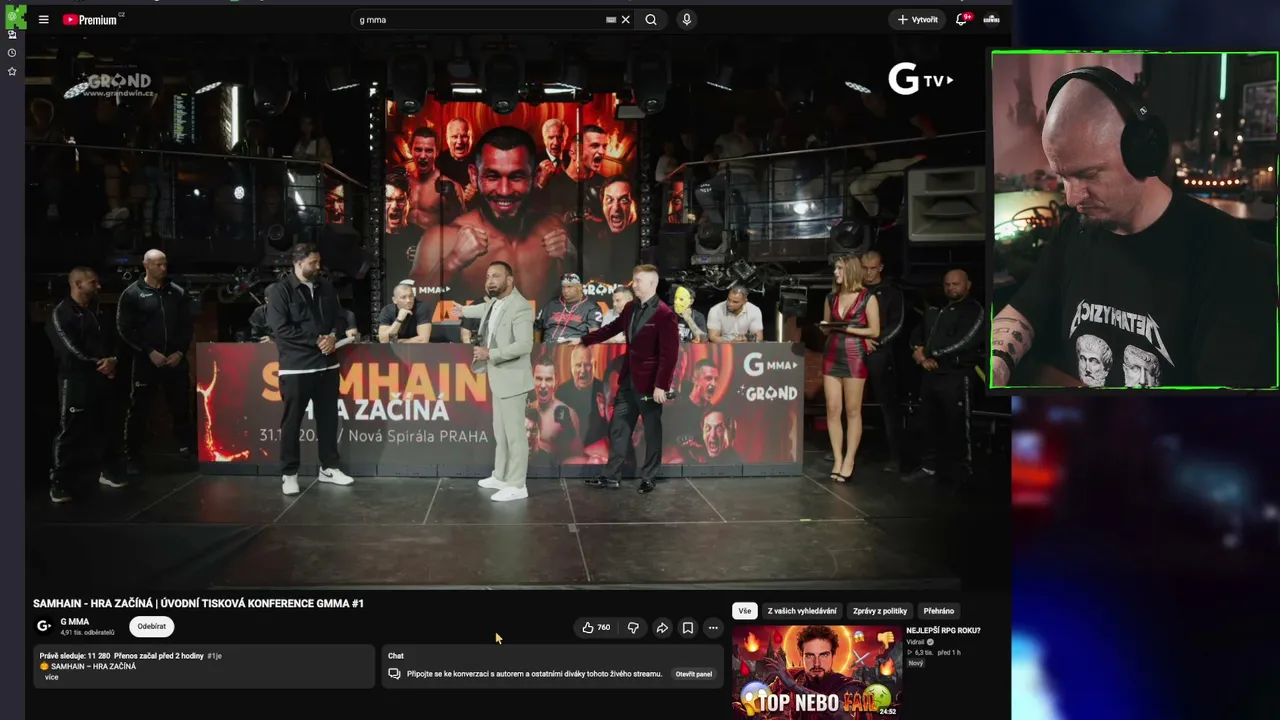Open the notifications bell
Image resolution: width=1280 pixels, height=720 pixels.
pyautogui.click(x=961, y=19)
